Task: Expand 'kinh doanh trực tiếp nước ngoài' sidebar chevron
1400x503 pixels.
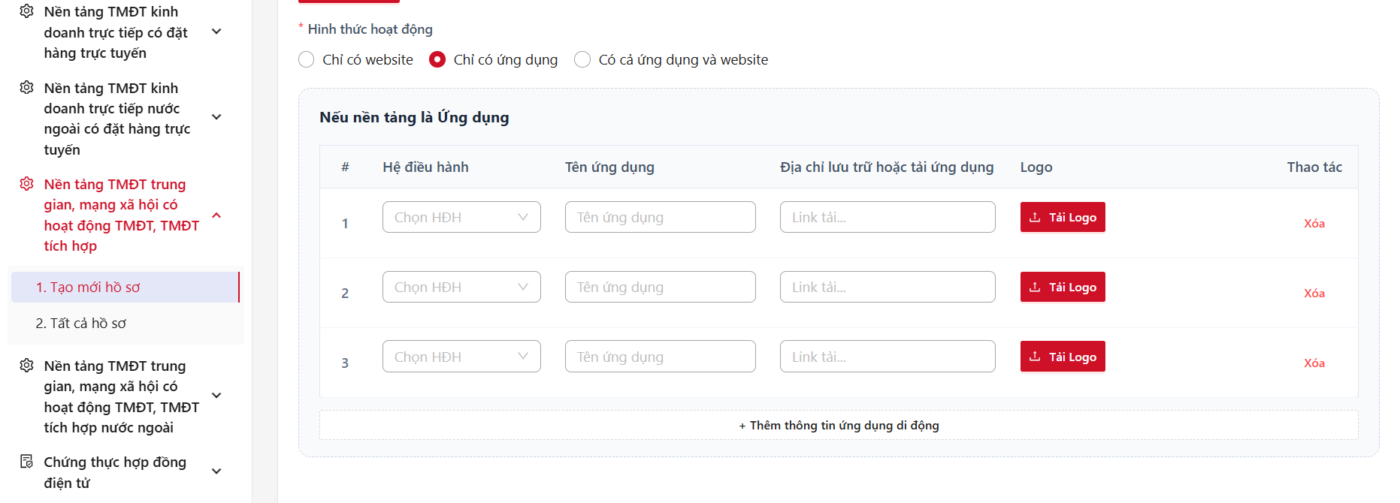Action: coord(216,118)
